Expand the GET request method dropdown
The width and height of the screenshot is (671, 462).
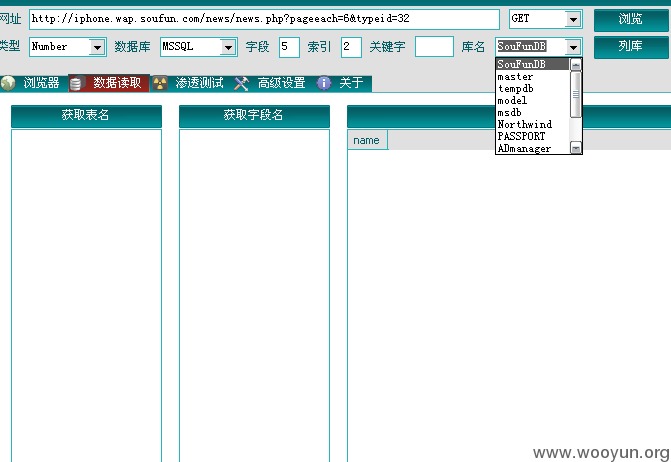click(x=573, y=19)
